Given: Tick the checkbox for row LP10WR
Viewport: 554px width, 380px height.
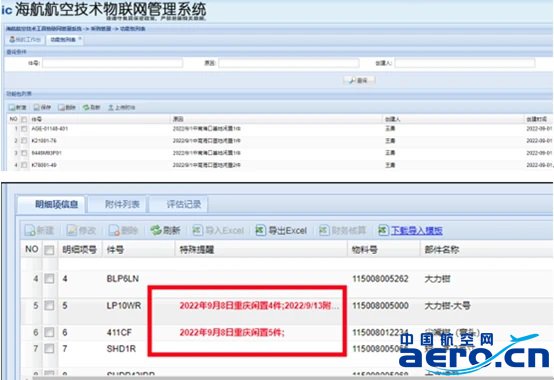Looking at the screenshot, I should (x=49, y=305).
